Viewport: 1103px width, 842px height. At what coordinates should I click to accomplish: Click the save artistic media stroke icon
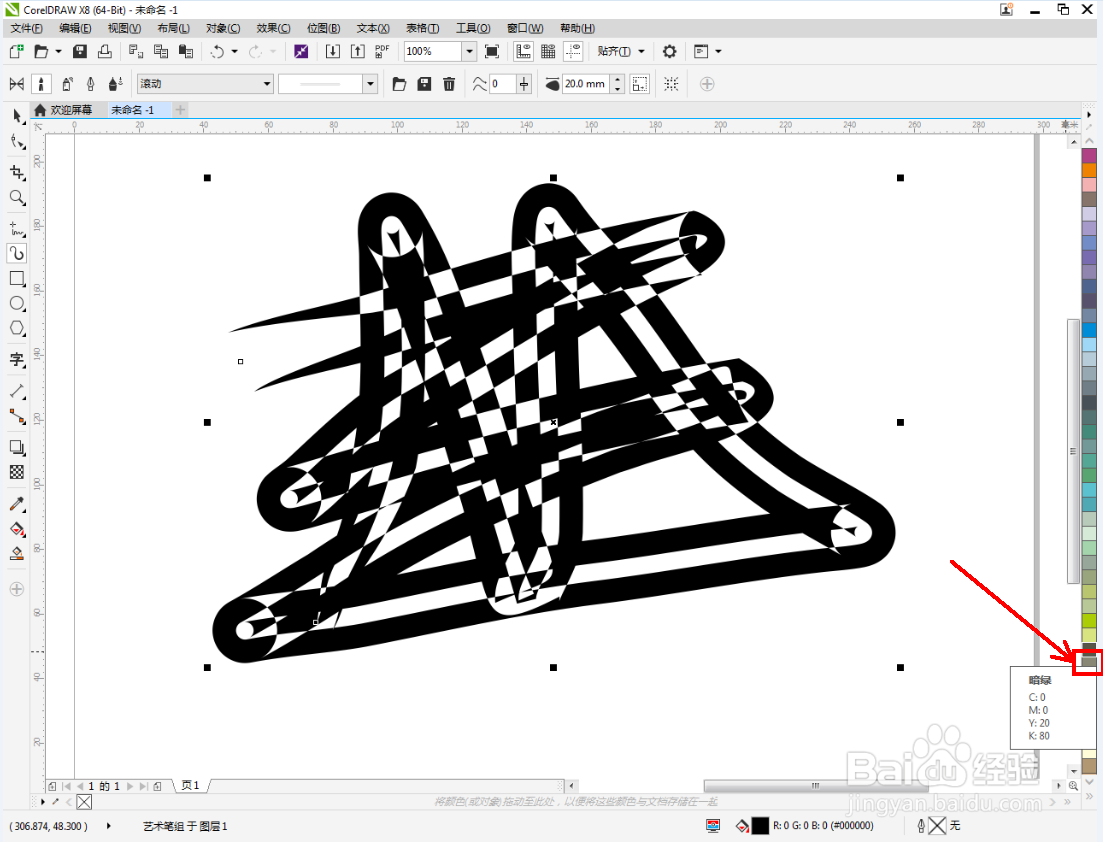424,84
